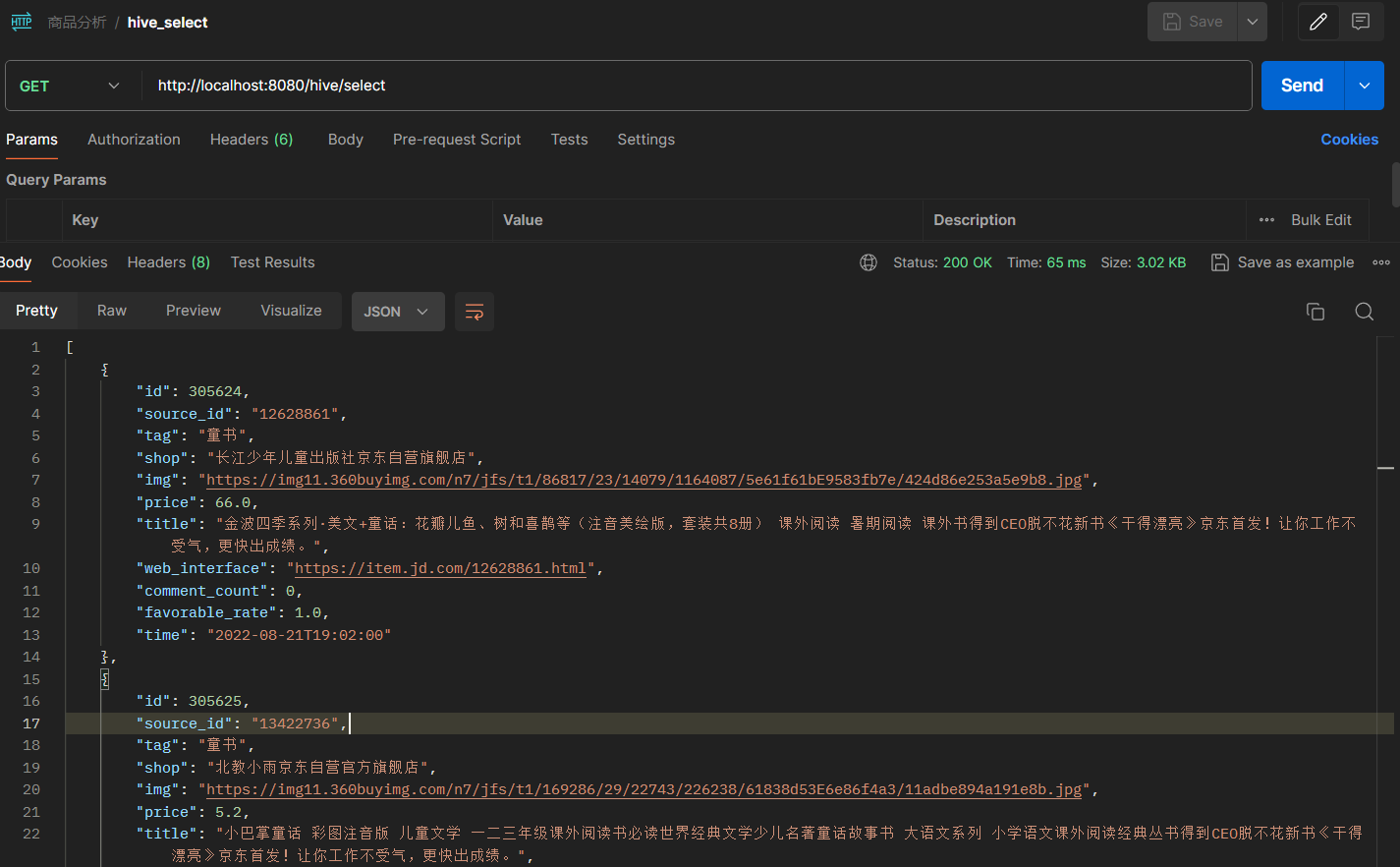Open the response Headers (8) tab
The height and width of the screenshot is (867, 1400).
pyautogui.click(x=168, y=262)
